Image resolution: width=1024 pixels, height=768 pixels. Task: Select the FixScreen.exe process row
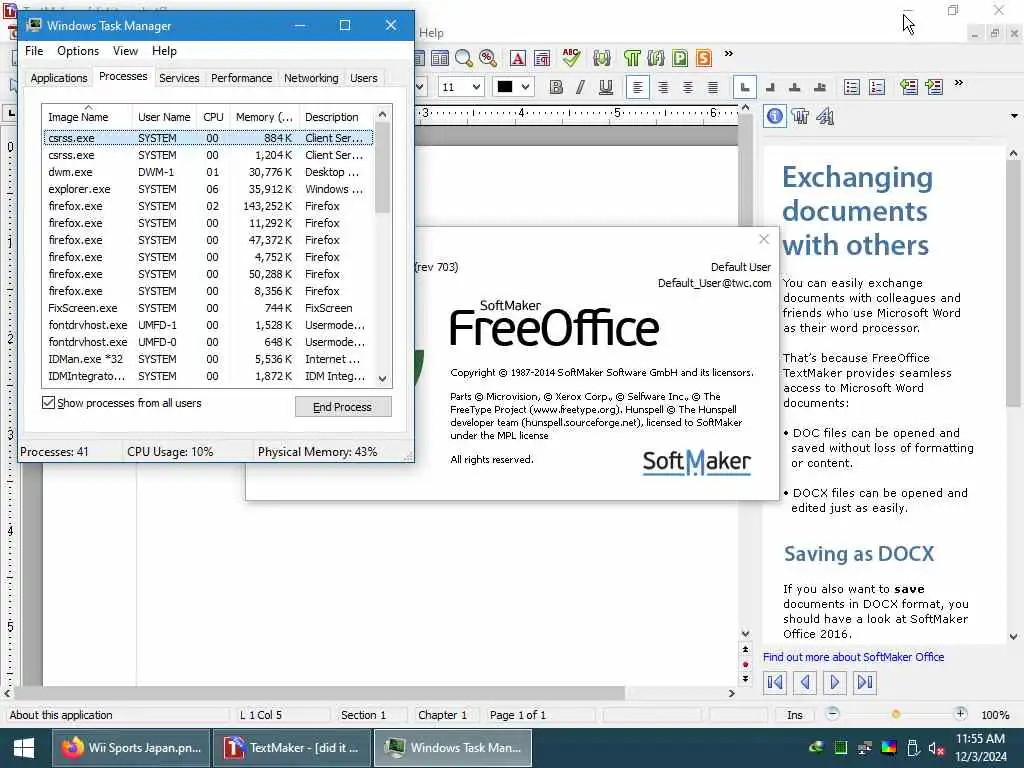(x=208, y=308)
